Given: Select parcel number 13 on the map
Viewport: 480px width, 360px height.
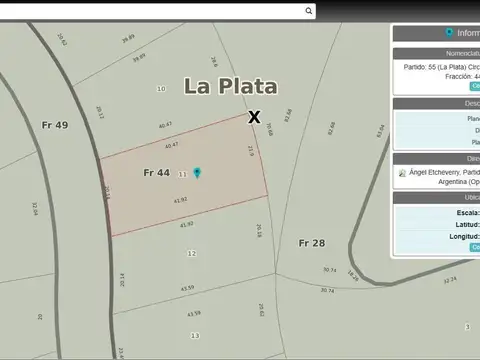Looking at the screenshot, I should pos(195,336).
